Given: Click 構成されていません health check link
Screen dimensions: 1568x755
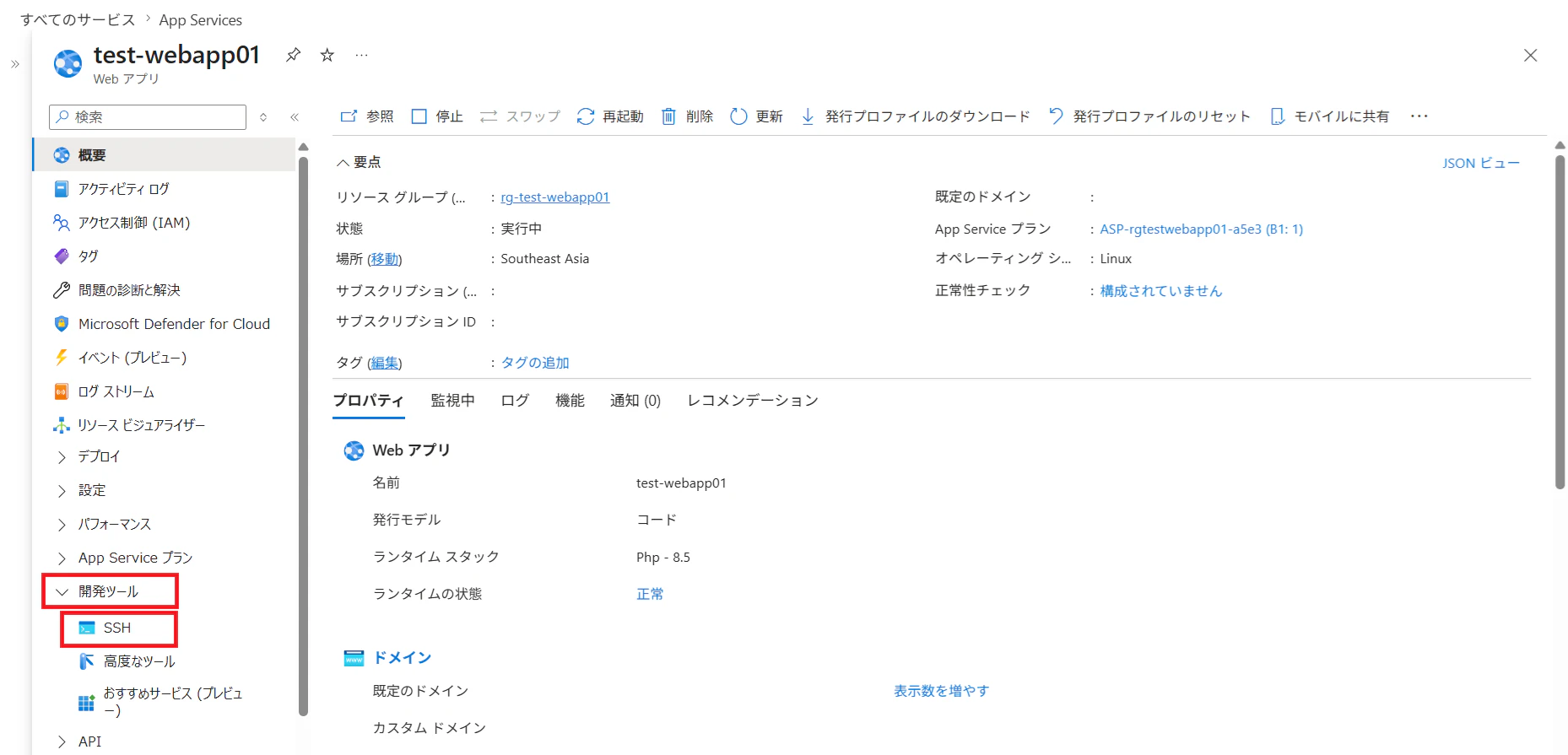Looking at the screenshot, I should pyautogui.click(x=1160, y=291).
